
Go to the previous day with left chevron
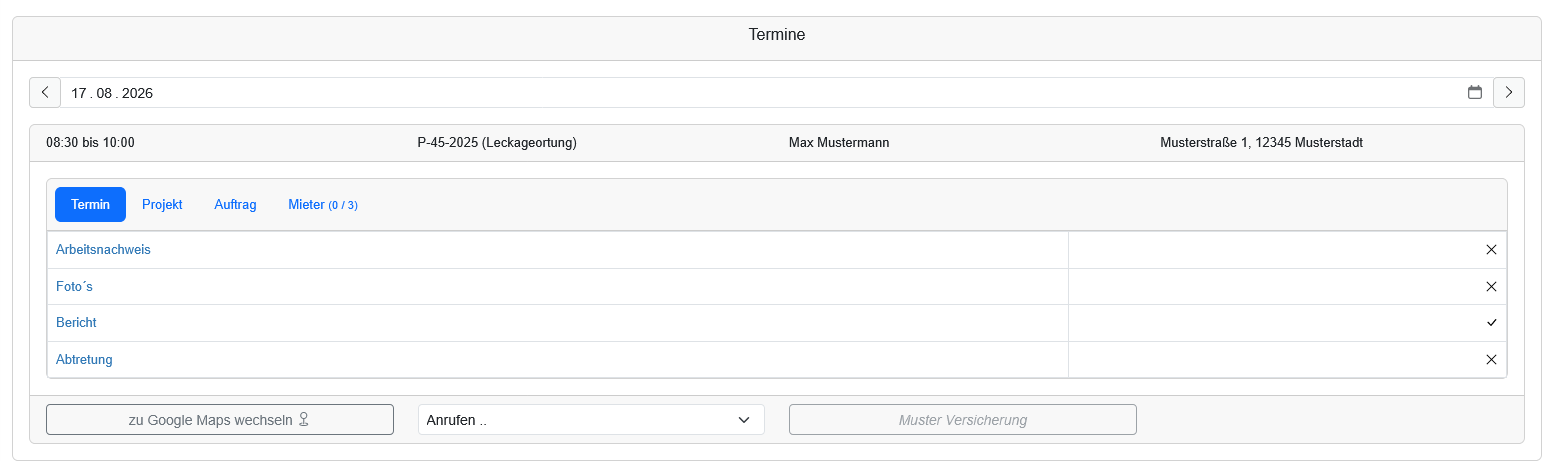pos(45,92)
